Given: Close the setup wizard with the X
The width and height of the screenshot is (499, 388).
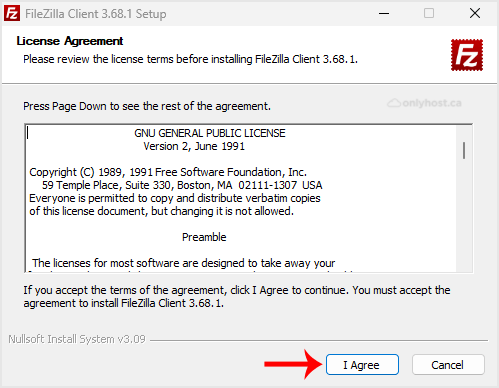Looking at the screenshot, I should pyautogui.click(x=475, y=13).
